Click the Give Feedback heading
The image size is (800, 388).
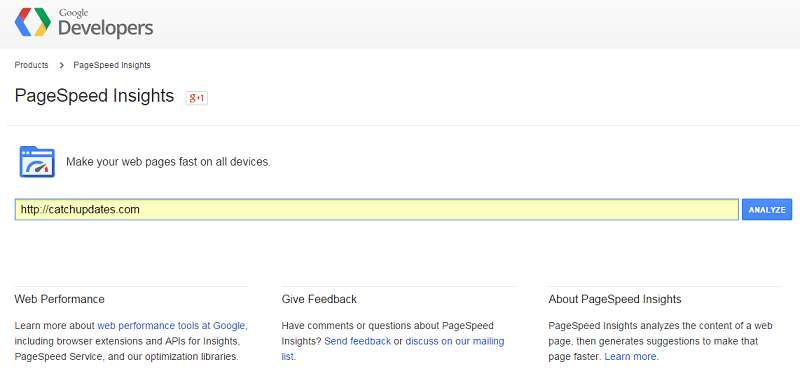point(319,299)
